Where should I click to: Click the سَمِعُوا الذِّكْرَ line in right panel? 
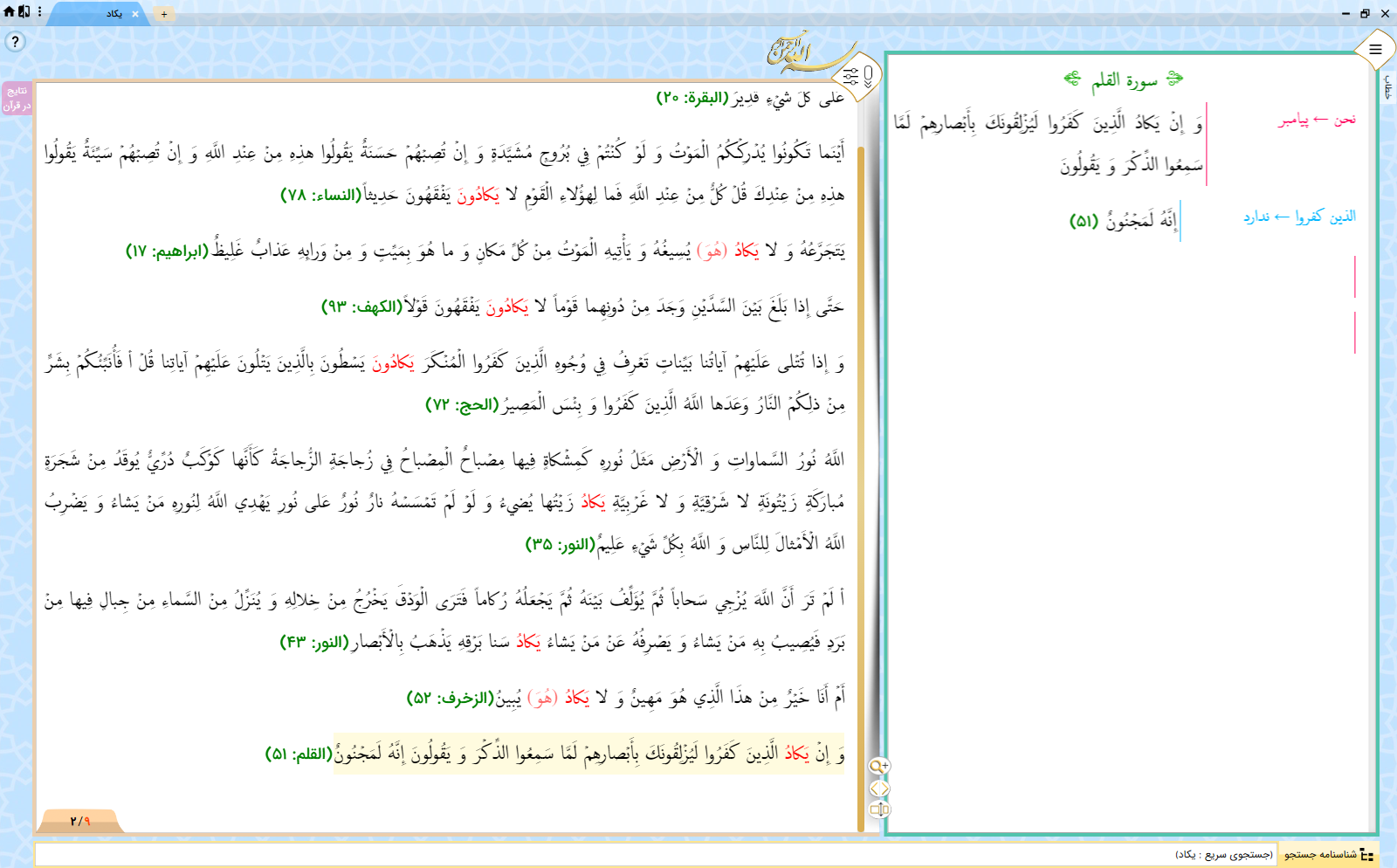1131,164
